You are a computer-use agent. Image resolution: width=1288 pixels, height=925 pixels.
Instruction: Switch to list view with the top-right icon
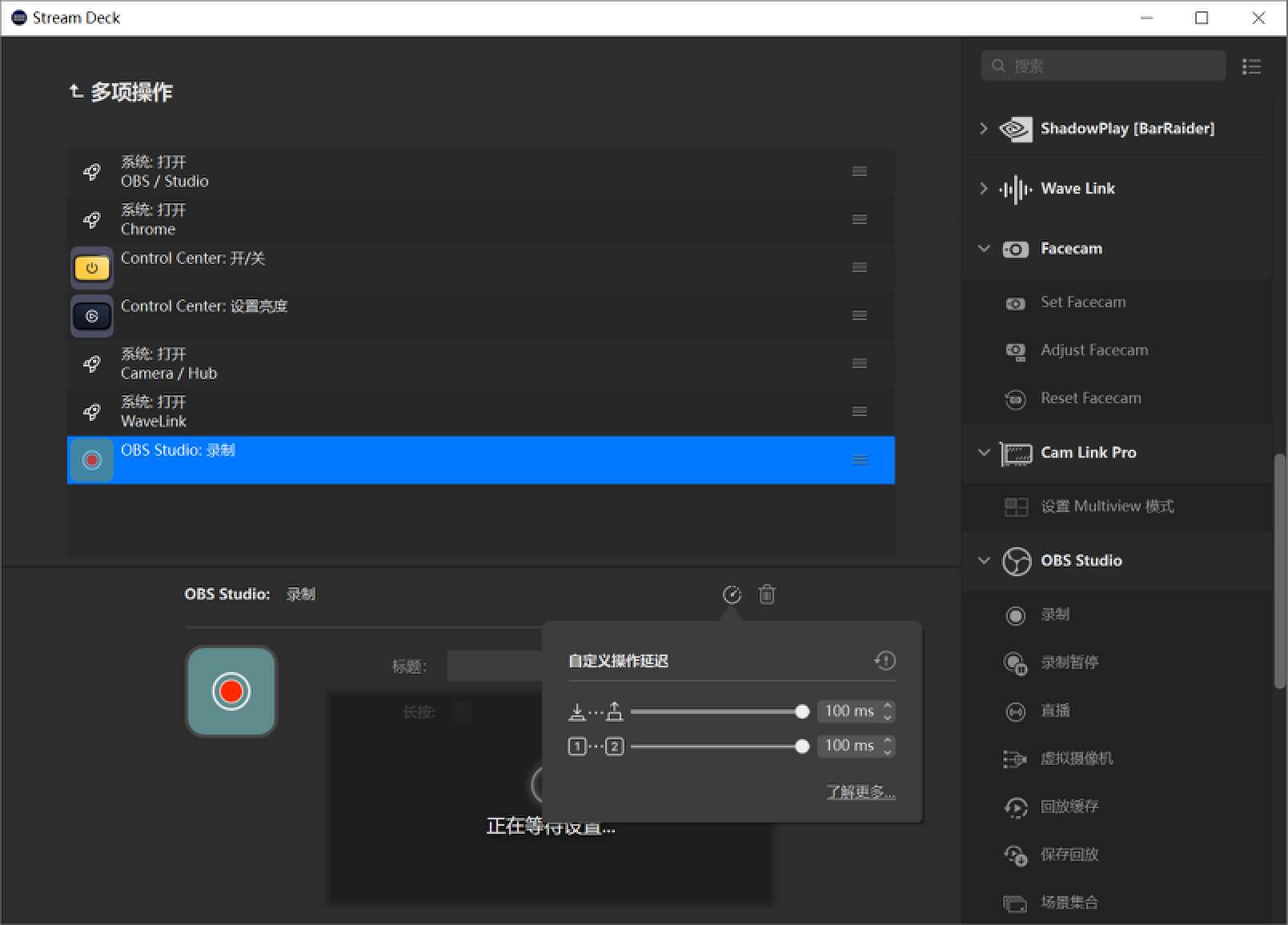[x=1251, y=66]
